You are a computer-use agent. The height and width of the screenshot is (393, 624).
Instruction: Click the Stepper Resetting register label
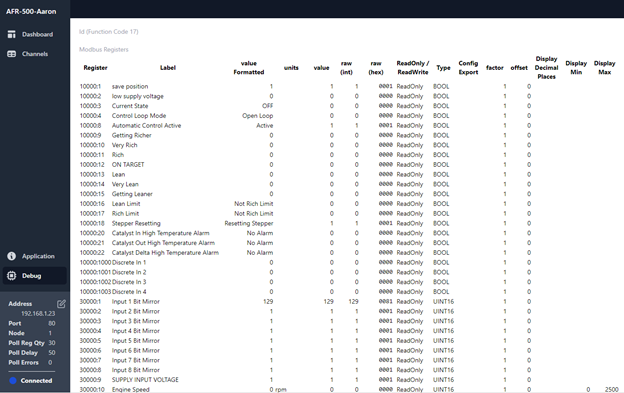coord(136,223)
